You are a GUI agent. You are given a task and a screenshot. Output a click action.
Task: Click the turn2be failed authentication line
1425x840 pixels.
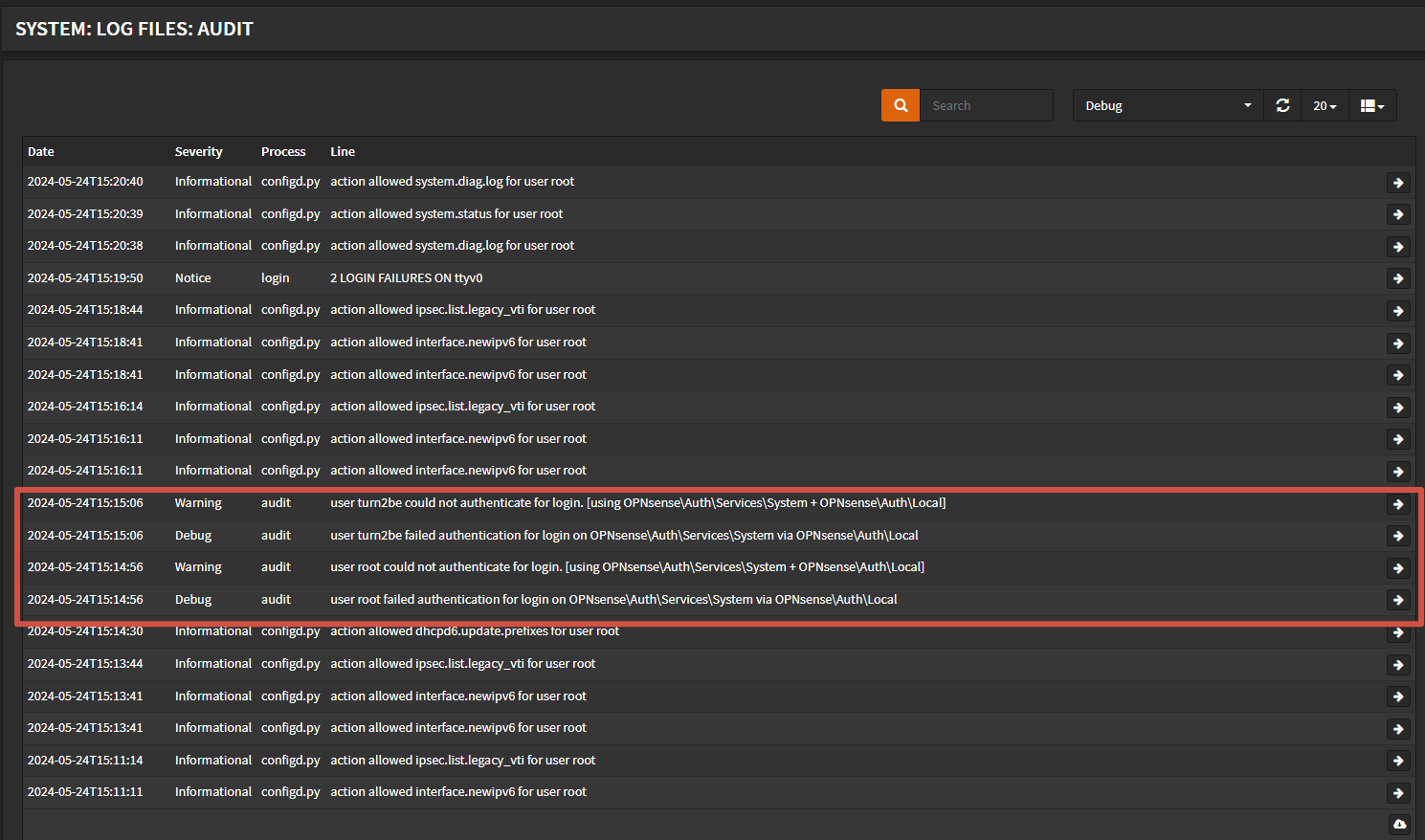tap(624, 535)
